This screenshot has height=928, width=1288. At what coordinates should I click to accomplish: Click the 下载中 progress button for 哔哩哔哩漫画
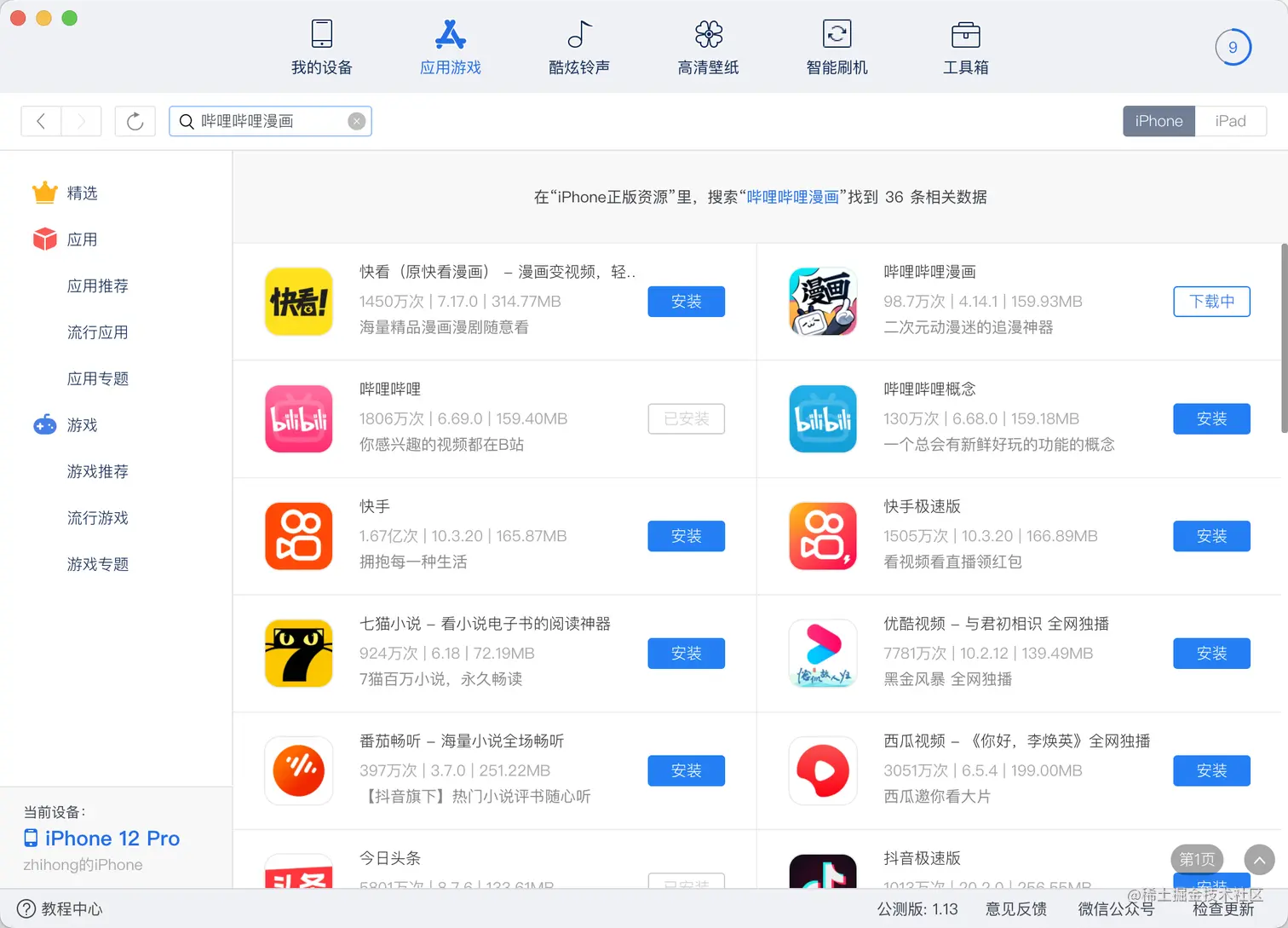click(1211, 301)
